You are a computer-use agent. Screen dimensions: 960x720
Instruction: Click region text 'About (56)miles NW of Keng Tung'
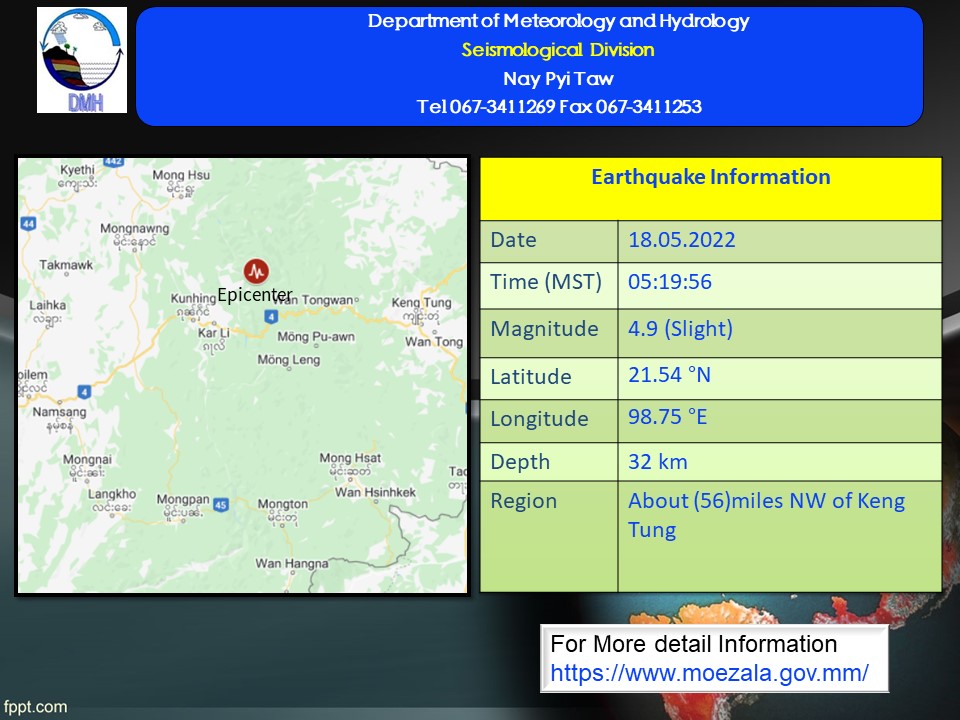click(x=767, y=515)
